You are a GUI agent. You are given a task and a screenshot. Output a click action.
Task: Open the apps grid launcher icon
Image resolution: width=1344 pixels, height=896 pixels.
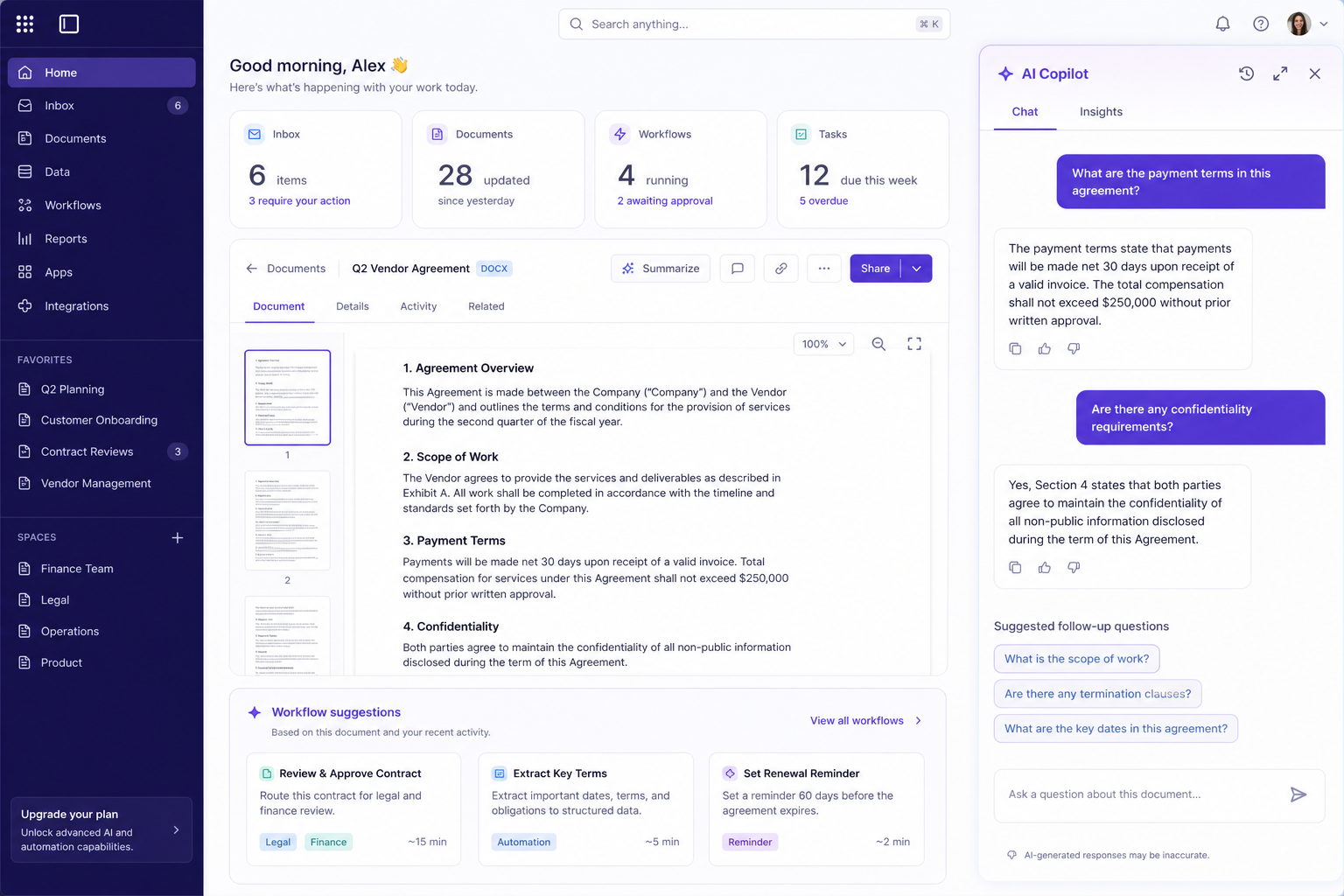click(x=24, y=24)
